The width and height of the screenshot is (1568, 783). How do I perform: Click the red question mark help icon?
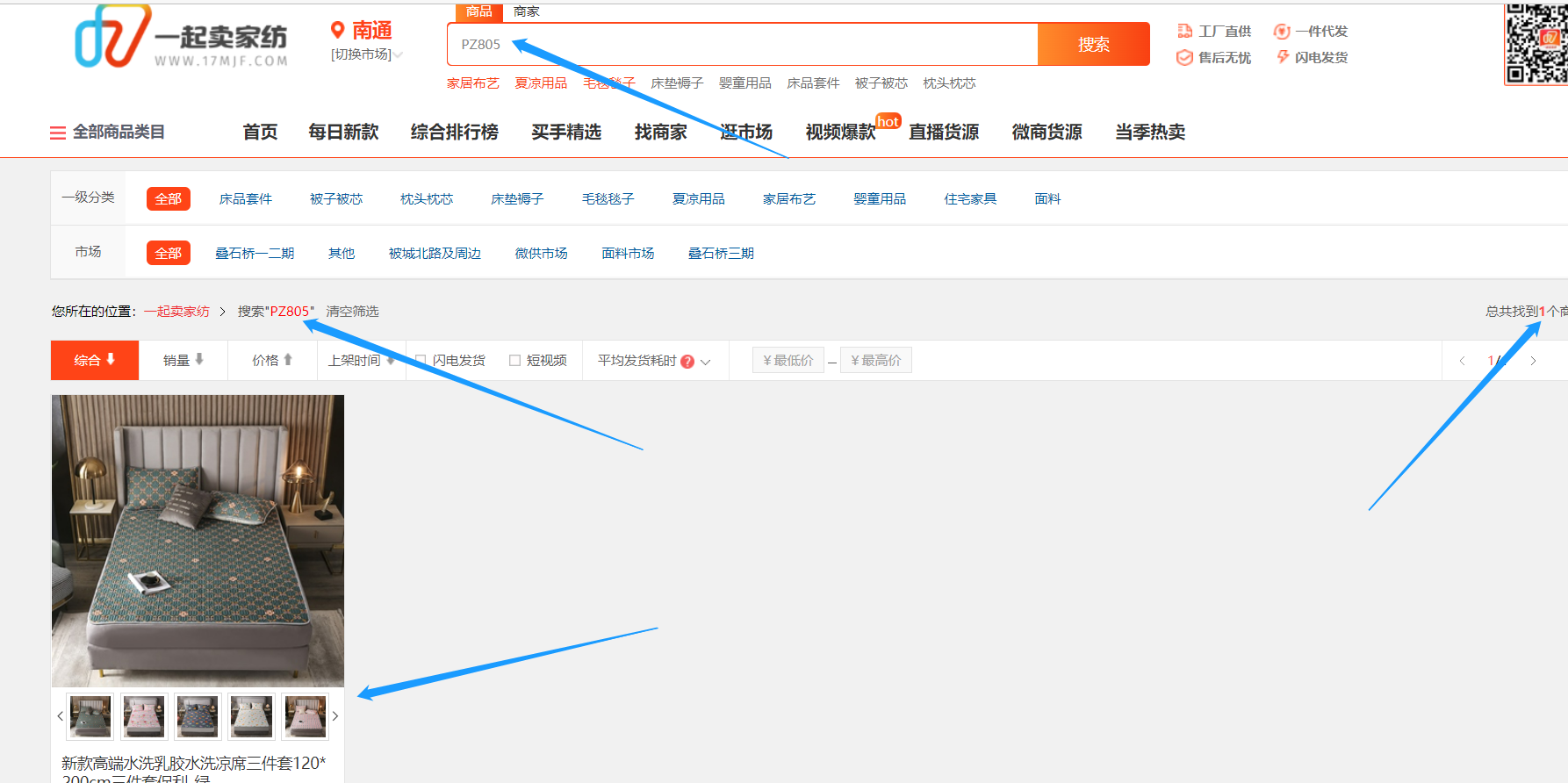[687, 362]
